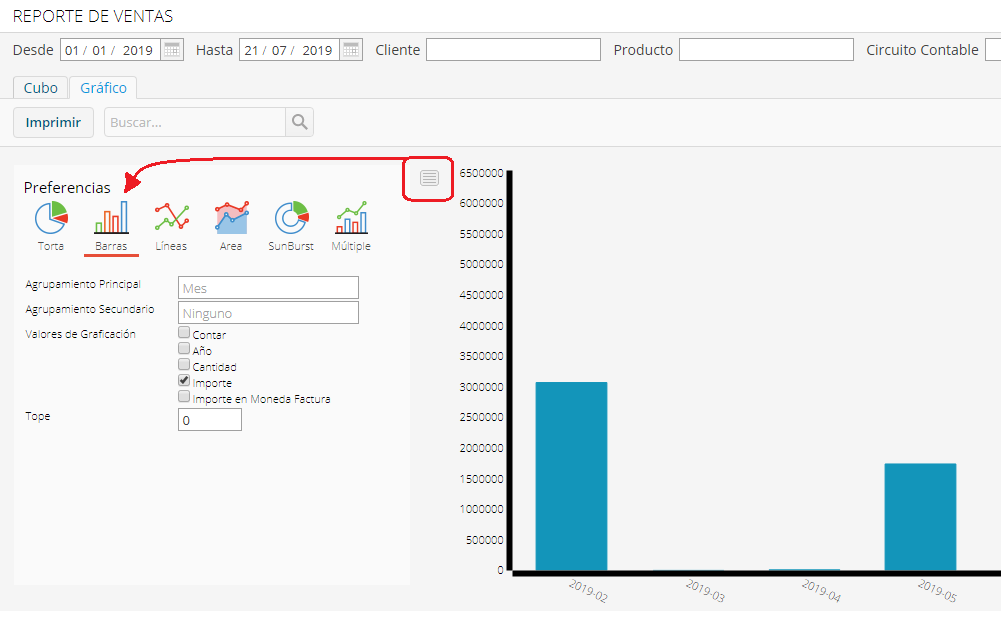Select the Líneas line chart type

tap(171, 226)
